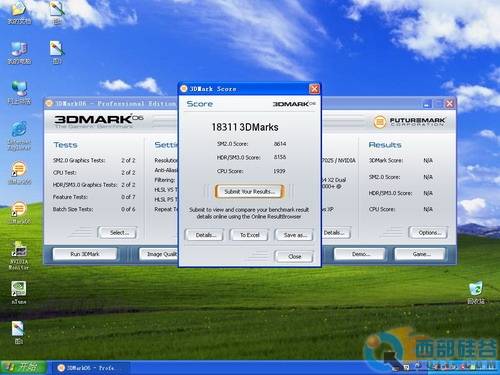The height and width of the screenshot is (375, 500).
Task: Export the score To Excel
Action: pos(249,235)
